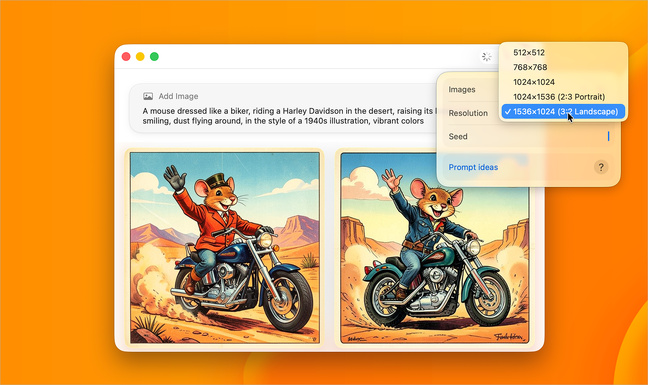Click the question mark help button
This screenshot has width=648, height=385.
point(601,167)
